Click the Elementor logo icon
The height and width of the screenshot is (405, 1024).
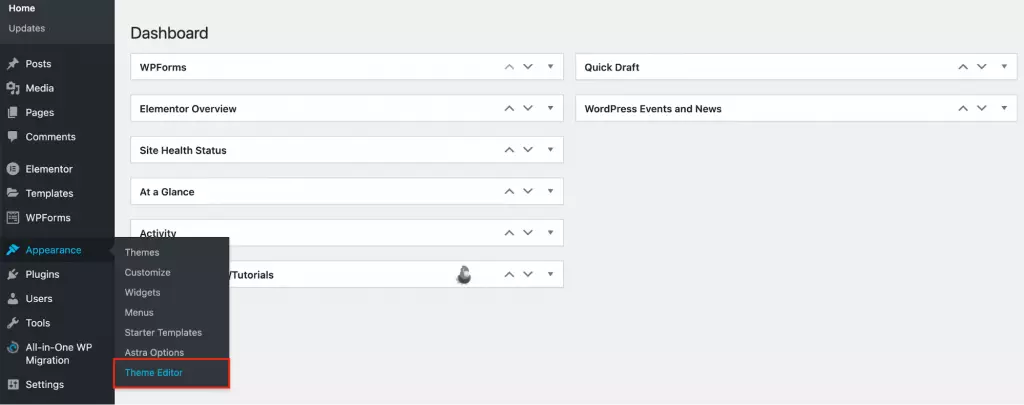13,169
